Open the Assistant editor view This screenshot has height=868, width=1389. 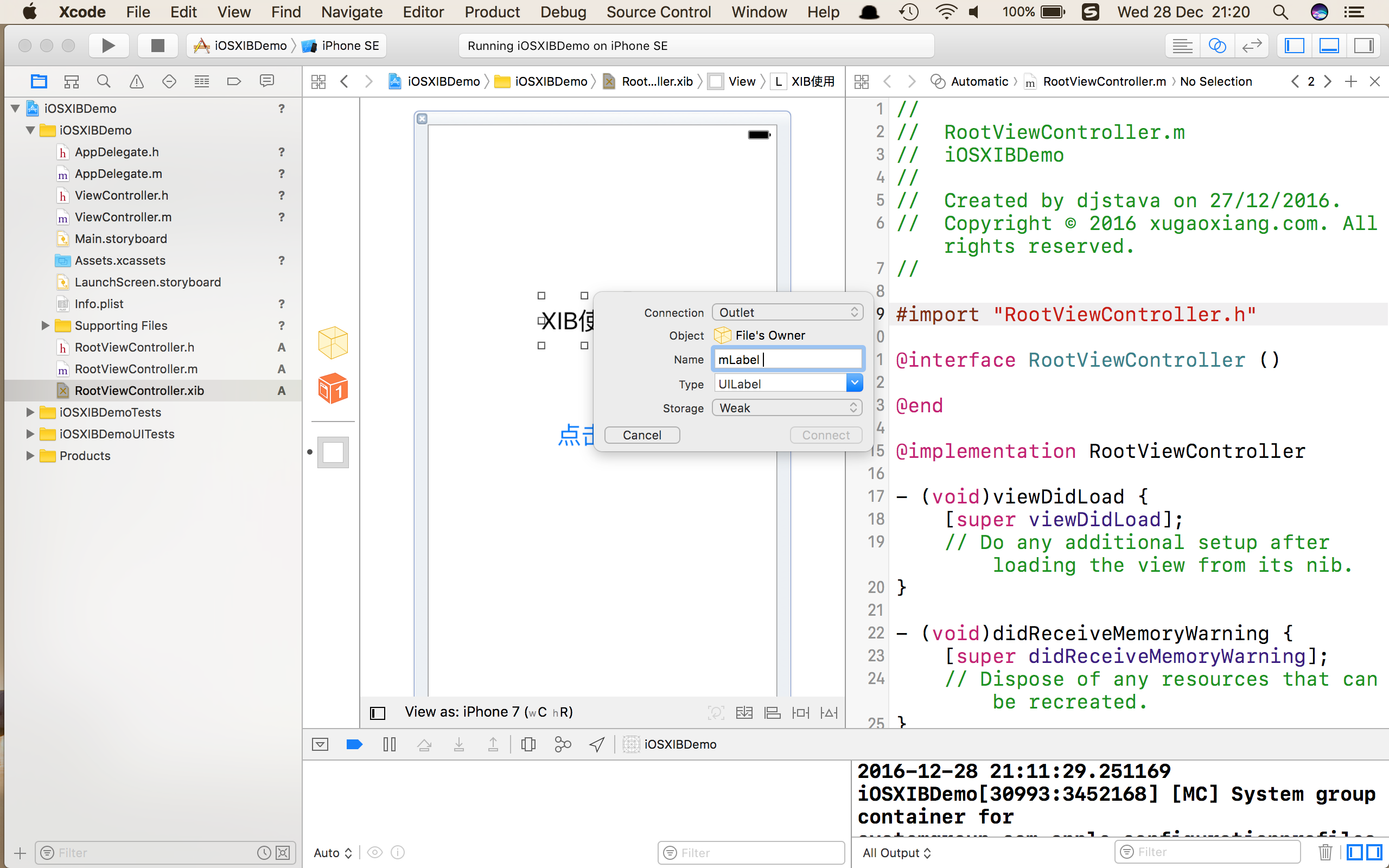[1217, 46]
